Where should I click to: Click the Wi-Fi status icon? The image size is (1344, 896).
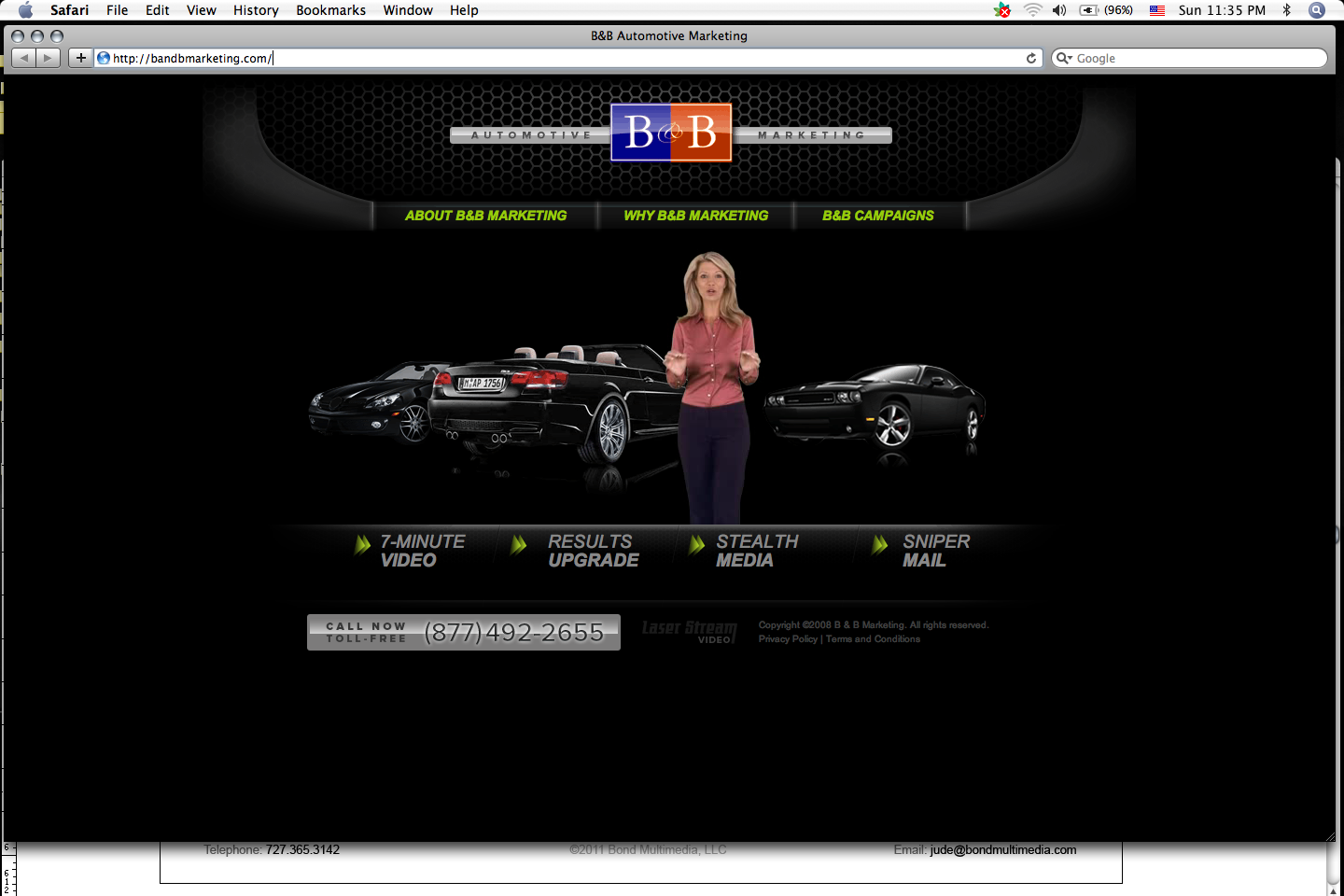[1032, 10]
